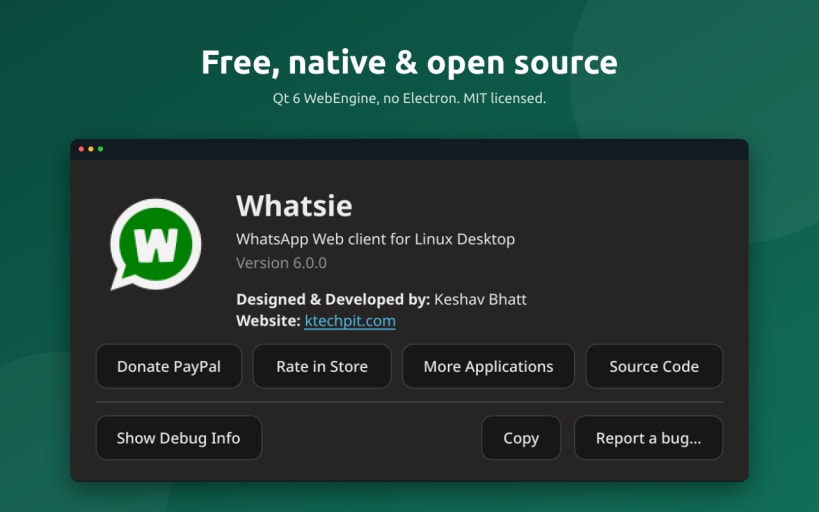Click the Qt 6 WebEngine subtitle text
Screen dimensions: 819x512
(410, 98)
